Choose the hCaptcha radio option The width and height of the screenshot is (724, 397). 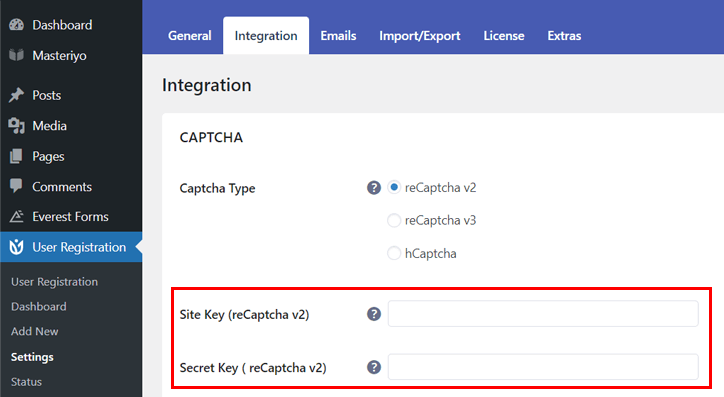tap(394, 253)
